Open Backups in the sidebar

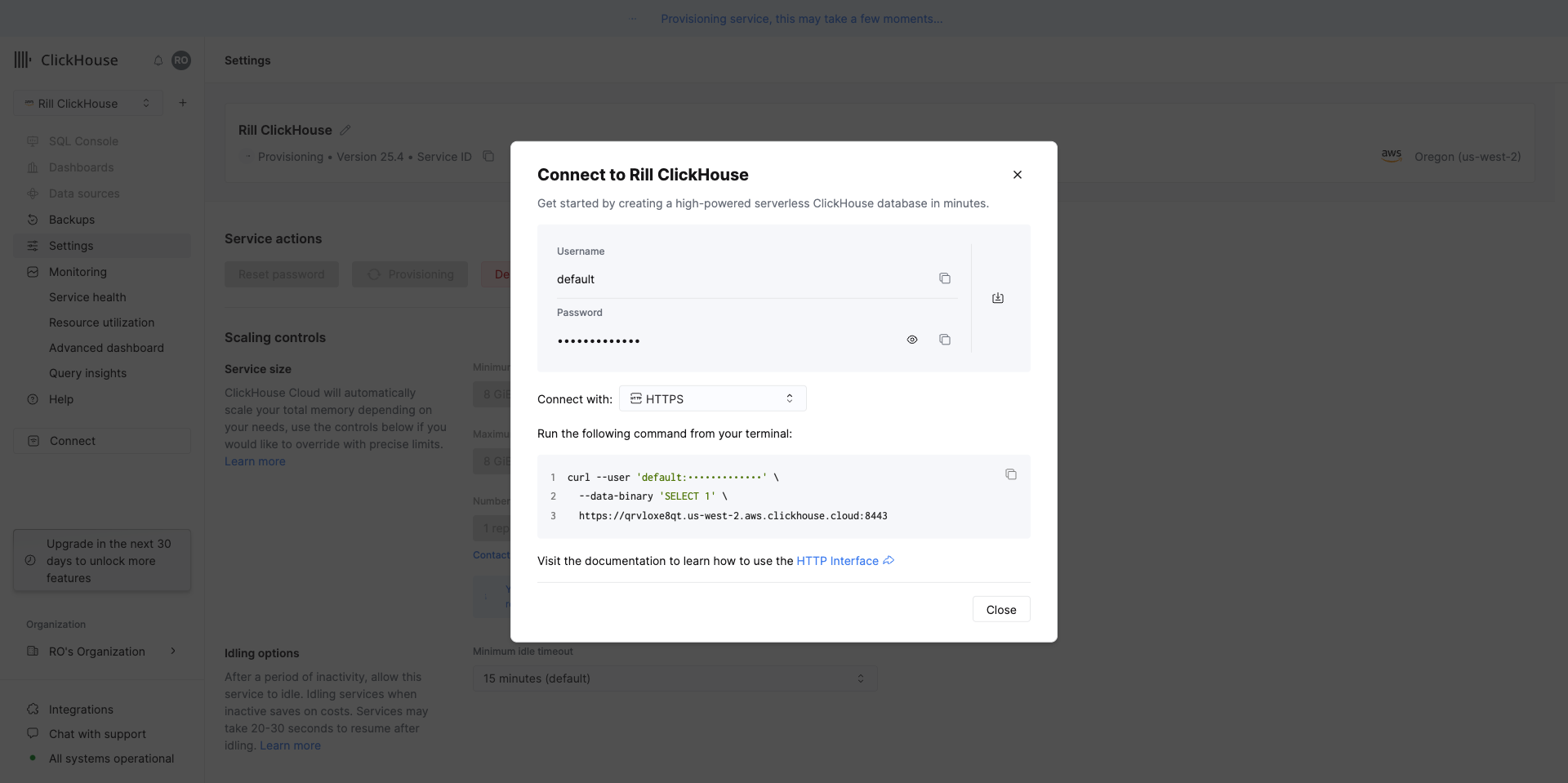tap(72, 220)
